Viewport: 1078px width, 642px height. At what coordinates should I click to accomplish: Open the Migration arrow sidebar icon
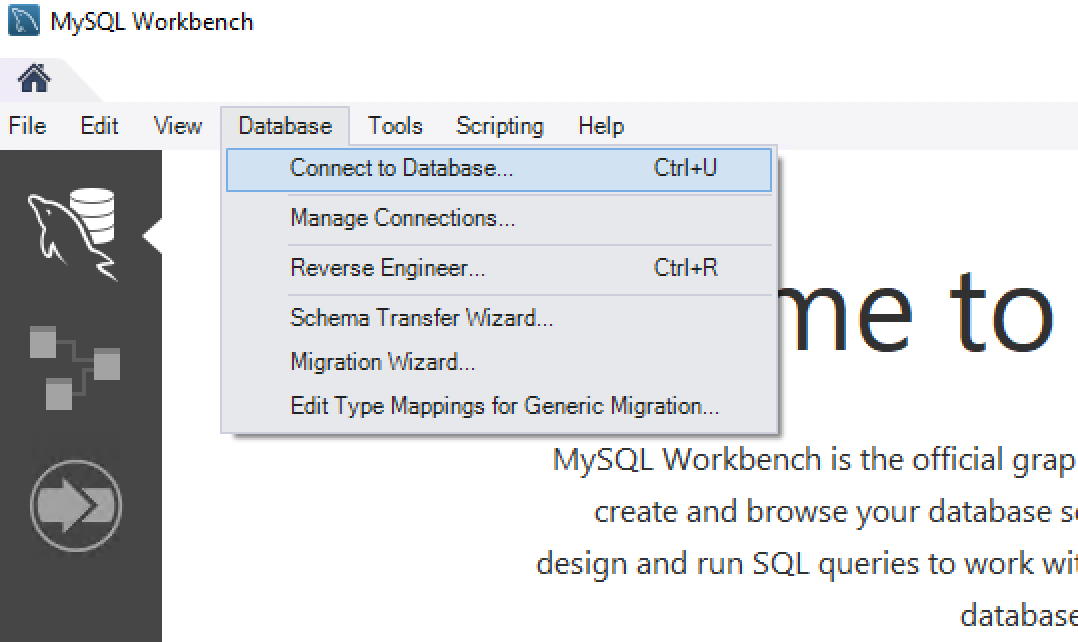point(76,506)
